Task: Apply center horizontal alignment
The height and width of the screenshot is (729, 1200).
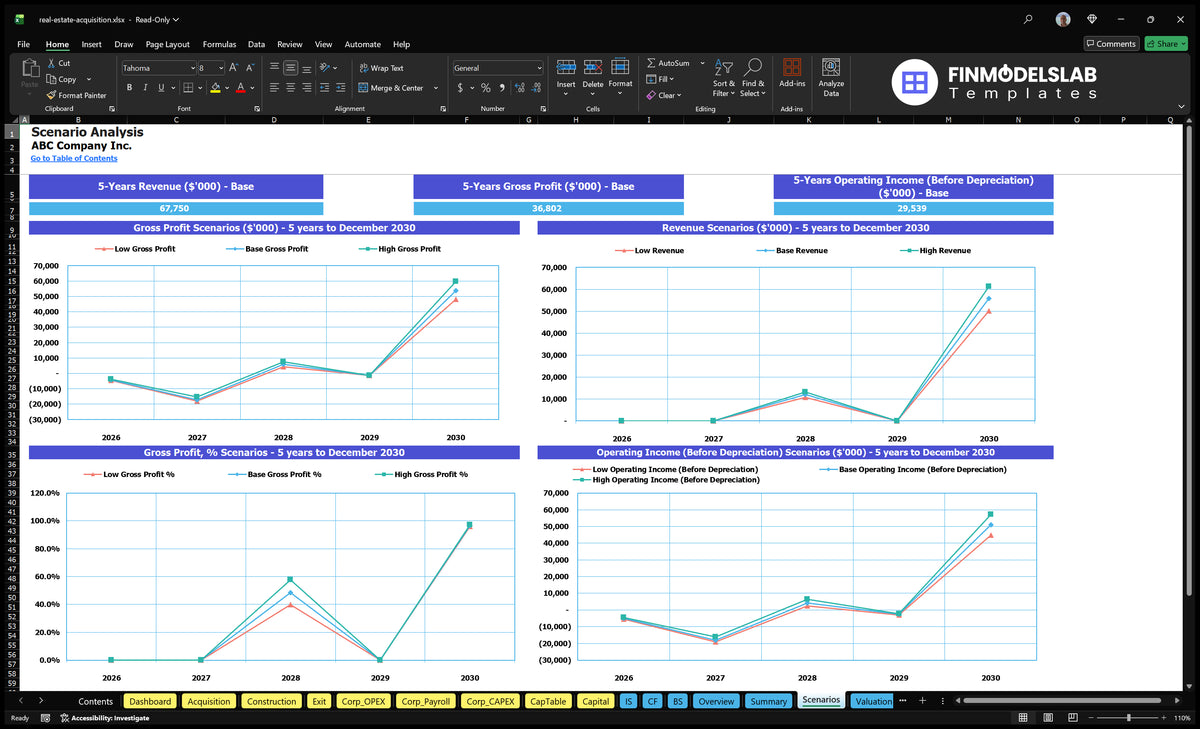Action: tap(291, 88)
